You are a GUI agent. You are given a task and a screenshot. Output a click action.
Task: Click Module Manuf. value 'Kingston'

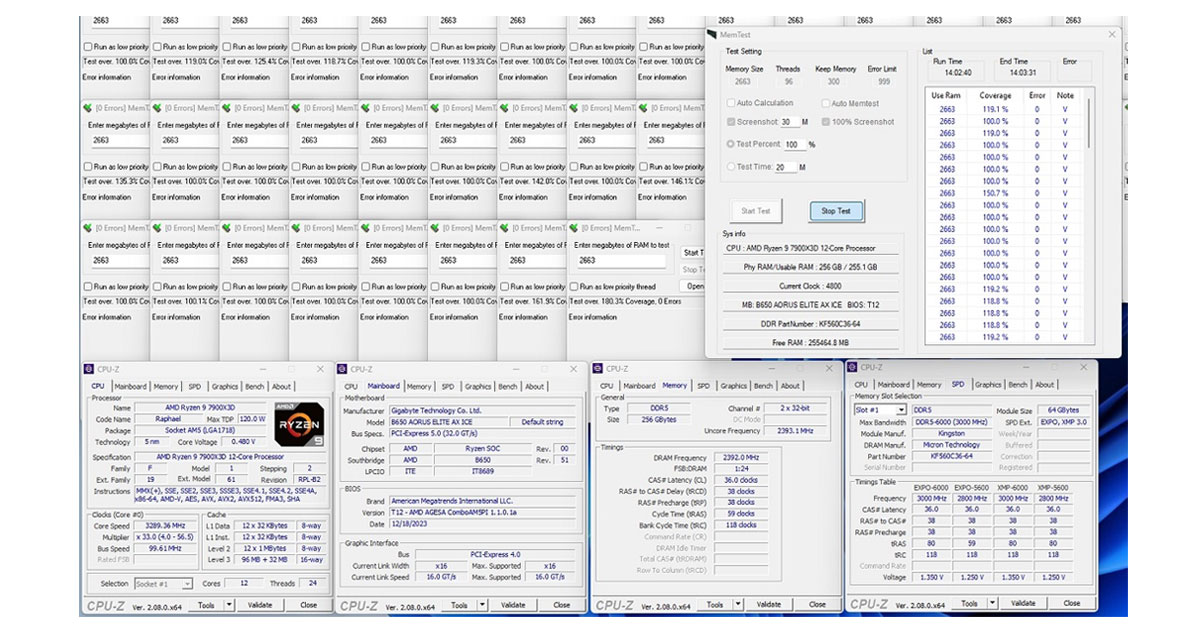coord(951,434)
